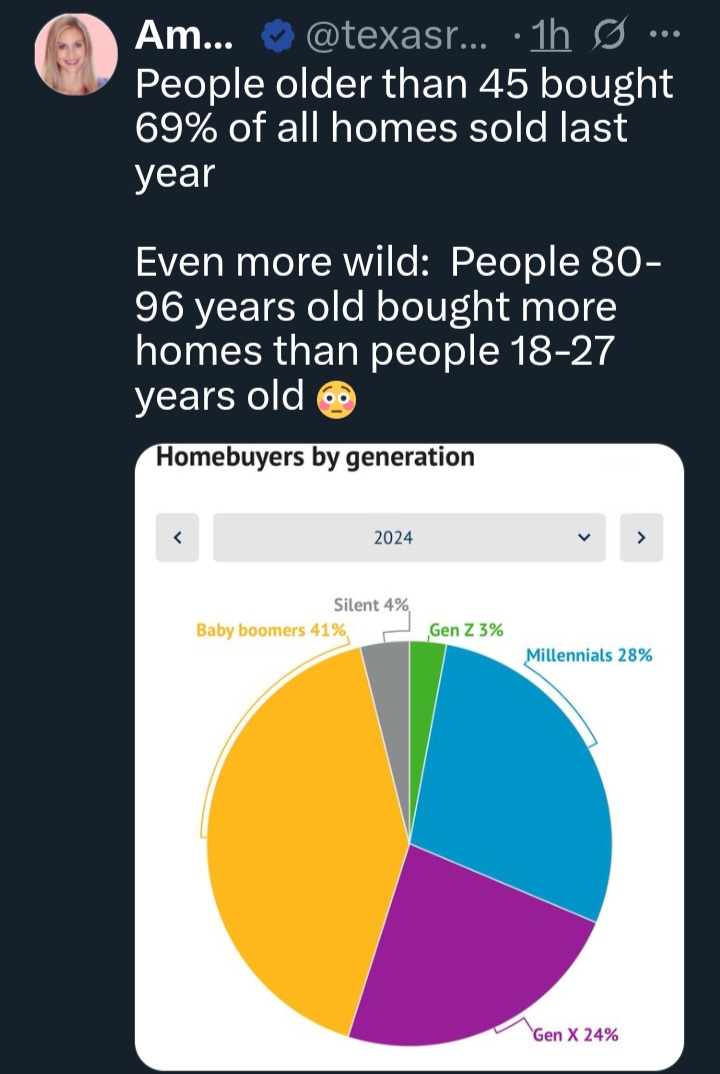Click the Grok slashed-circle icon
The image size is (720, 1074).
click(x=610, y=37)
